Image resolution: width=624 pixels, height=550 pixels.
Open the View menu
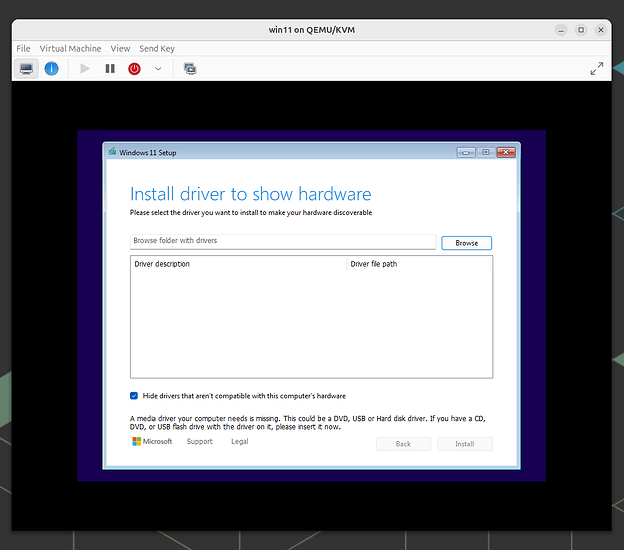coord(120,49)
